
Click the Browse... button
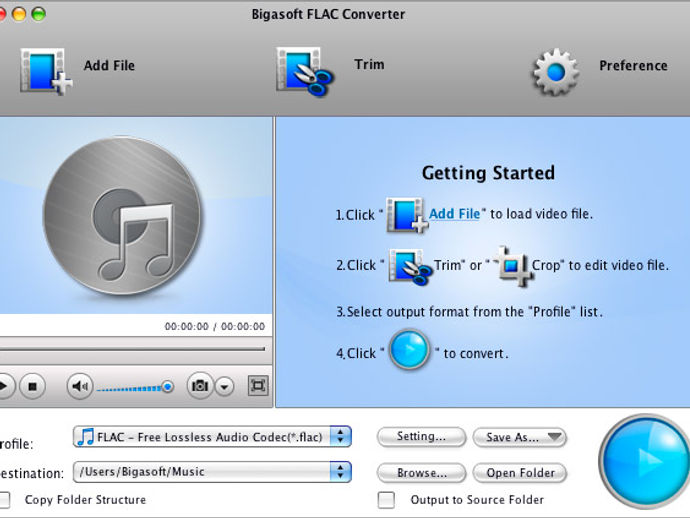(421, 473)
